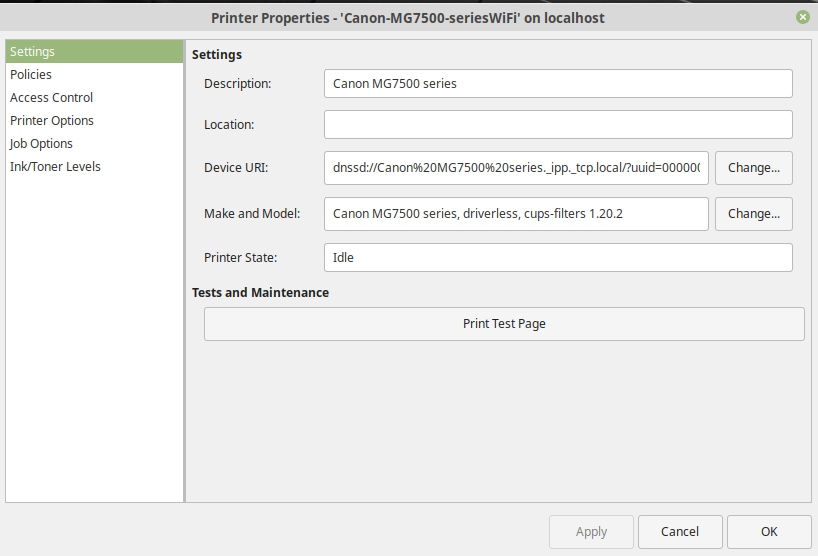Click the Apply button

click(x=591, y=532)
